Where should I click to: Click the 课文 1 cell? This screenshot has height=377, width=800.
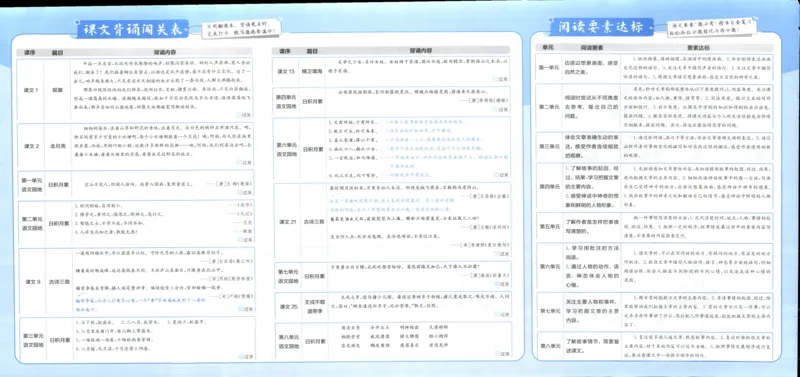pos(31,89)
